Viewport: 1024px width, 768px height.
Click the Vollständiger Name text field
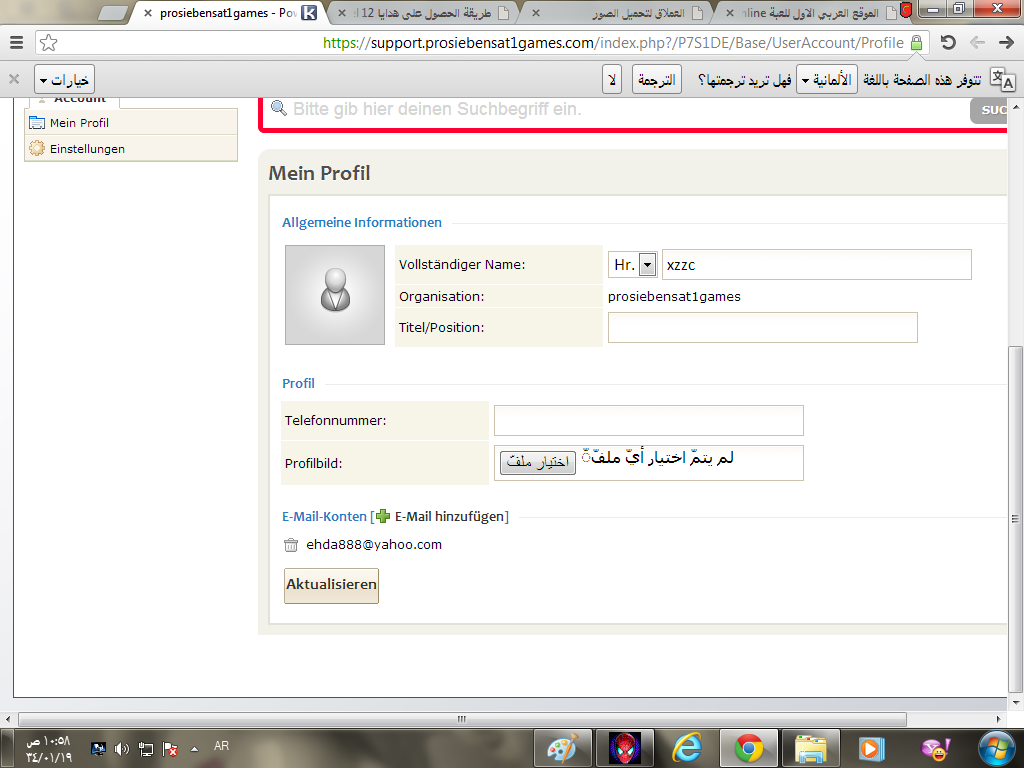(816, 264)
